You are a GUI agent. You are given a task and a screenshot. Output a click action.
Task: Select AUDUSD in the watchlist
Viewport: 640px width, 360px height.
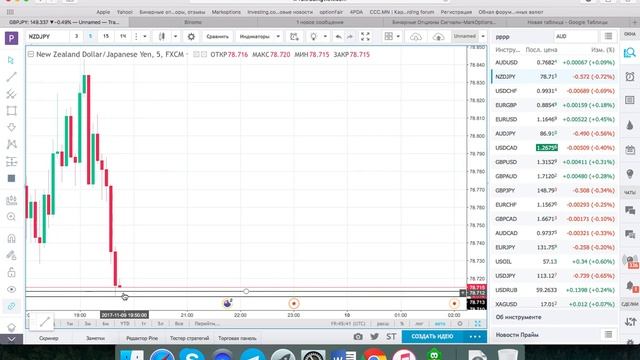coord(555,62)
